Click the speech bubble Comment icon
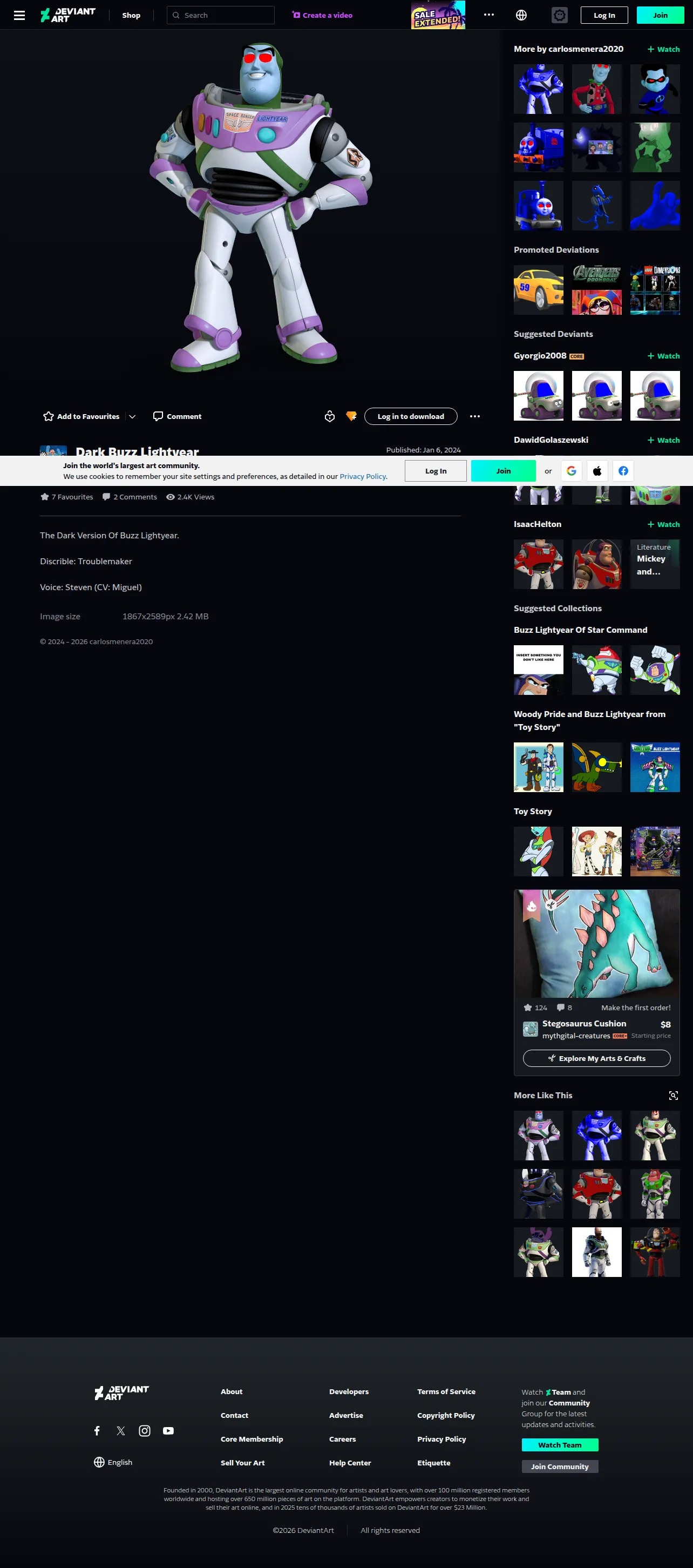This screenshot has width=693, height=1568. 158,416
